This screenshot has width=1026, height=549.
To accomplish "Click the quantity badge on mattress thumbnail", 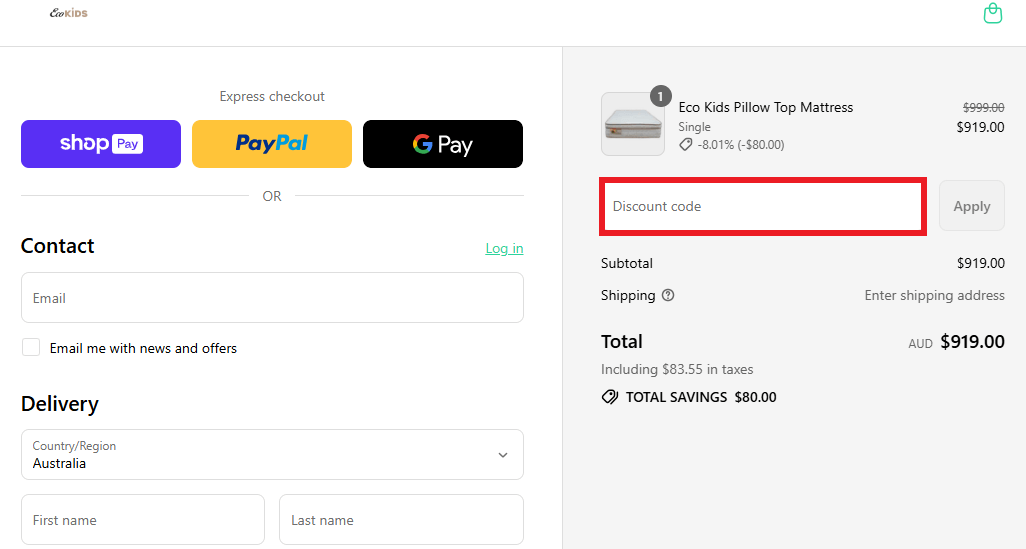I will pos(661,96).
